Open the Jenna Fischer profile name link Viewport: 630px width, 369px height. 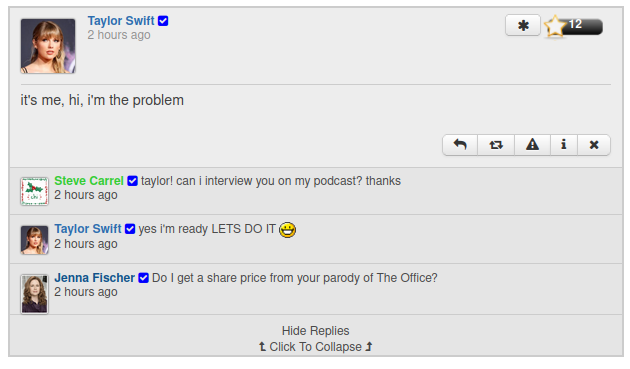[94, 278]
